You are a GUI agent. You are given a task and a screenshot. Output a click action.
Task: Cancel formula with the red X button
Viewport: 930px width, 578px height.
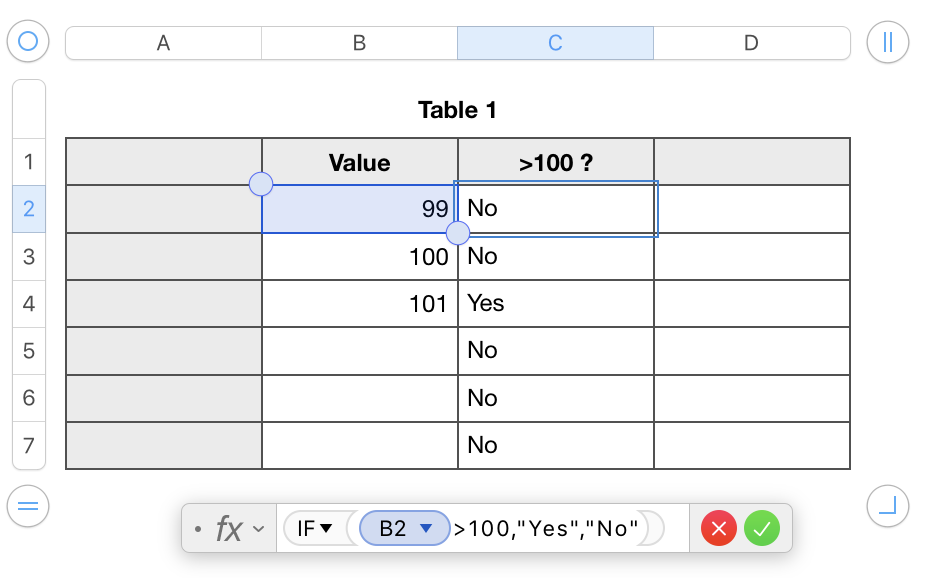719,528
